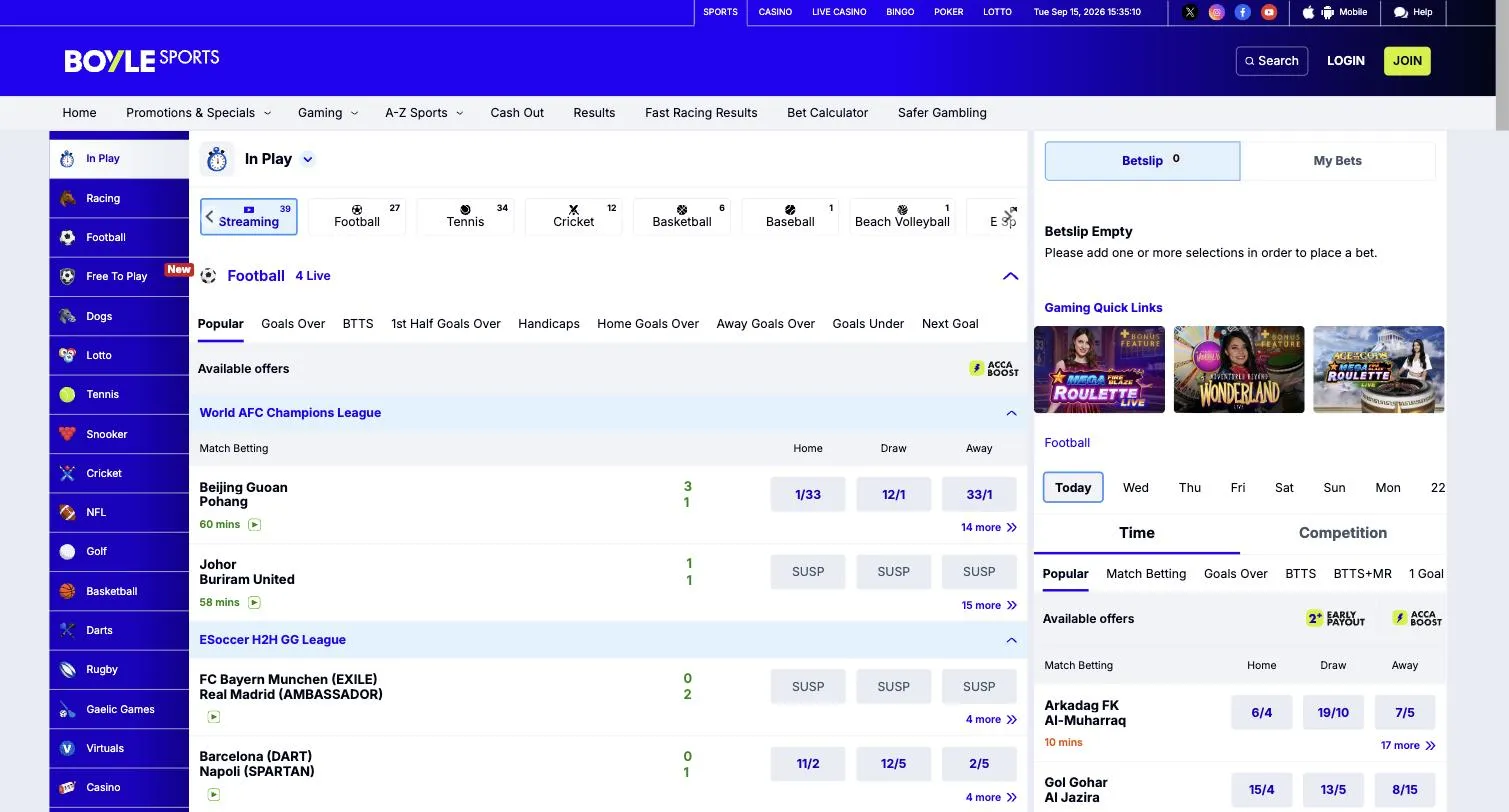This screenshot has width=1509, height=812.
Task: Click the Football sidebar ball icon
Action: (x=67, y=237)
